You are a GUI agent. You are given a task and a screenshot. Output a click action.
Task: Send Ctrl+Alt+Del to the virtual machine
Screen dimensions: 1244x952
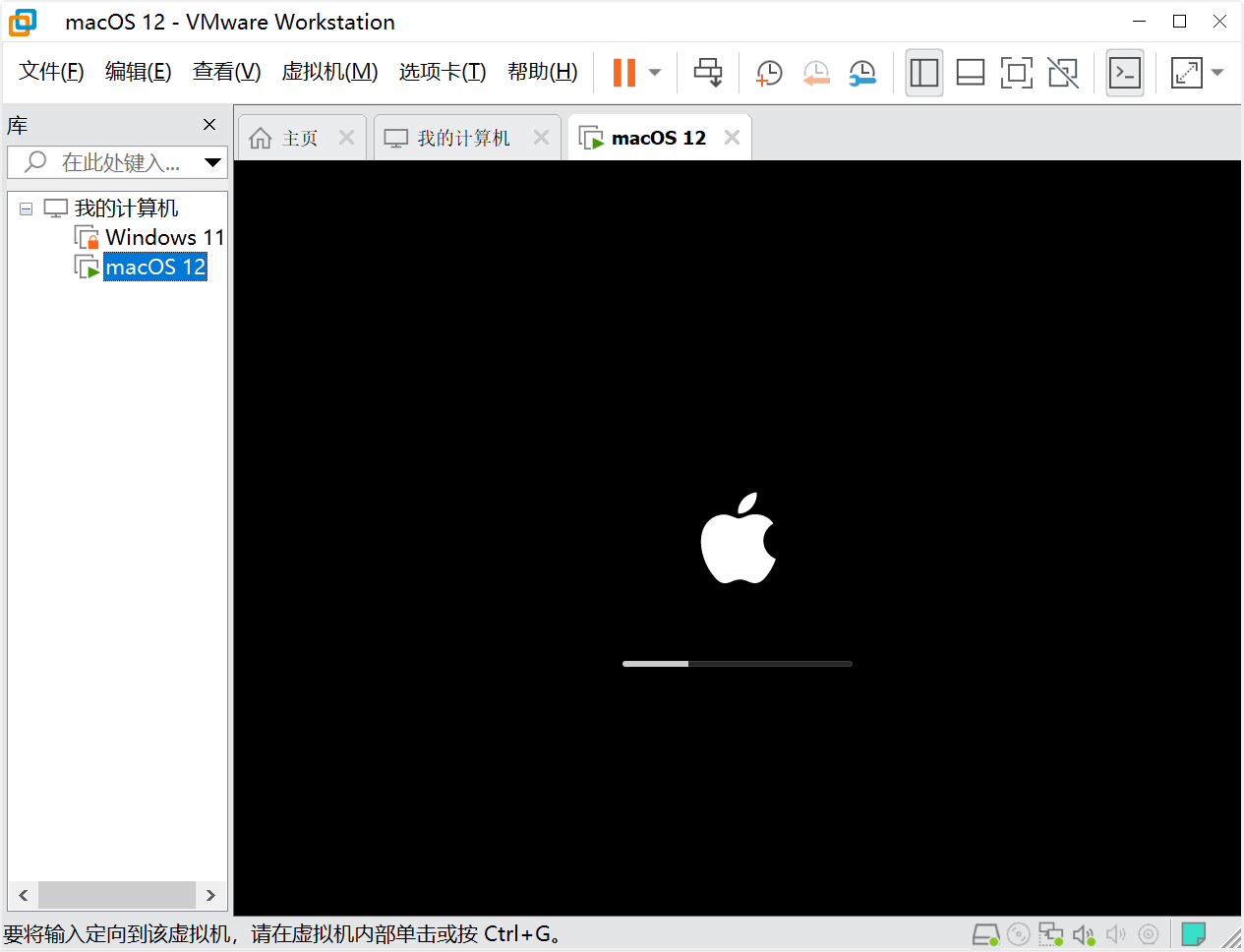(708, 73)
